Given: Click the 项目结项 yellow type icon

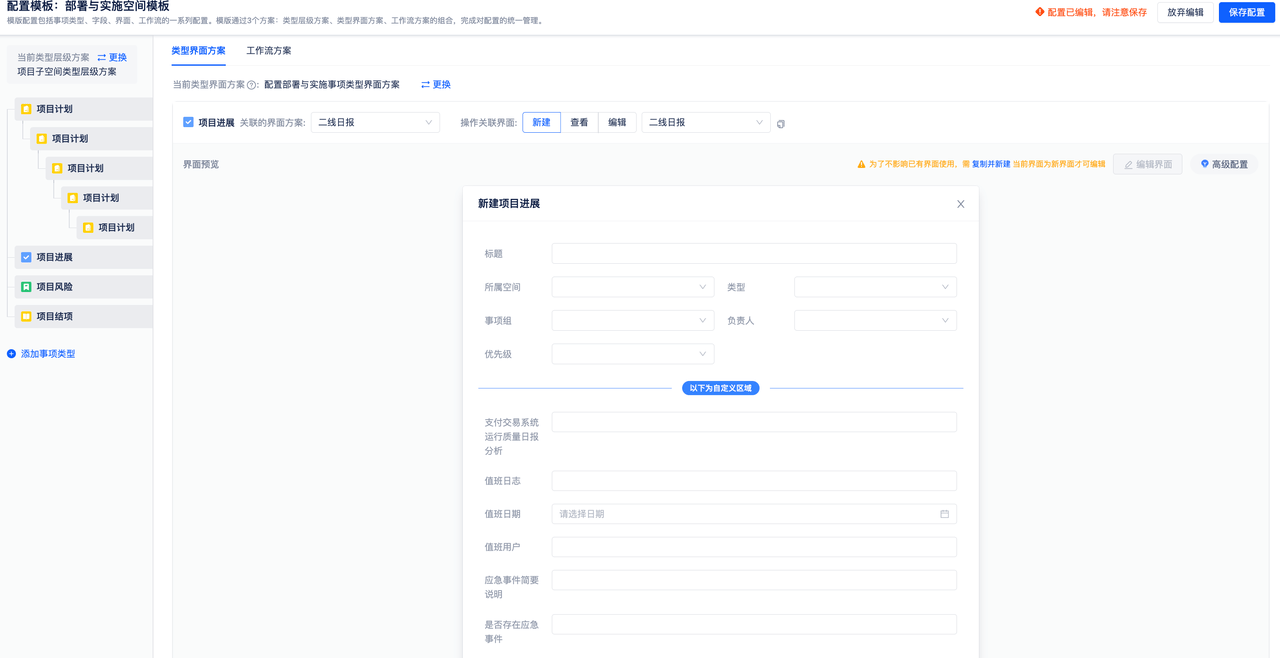Looking at the screenshot, I should tap(27, 316).
